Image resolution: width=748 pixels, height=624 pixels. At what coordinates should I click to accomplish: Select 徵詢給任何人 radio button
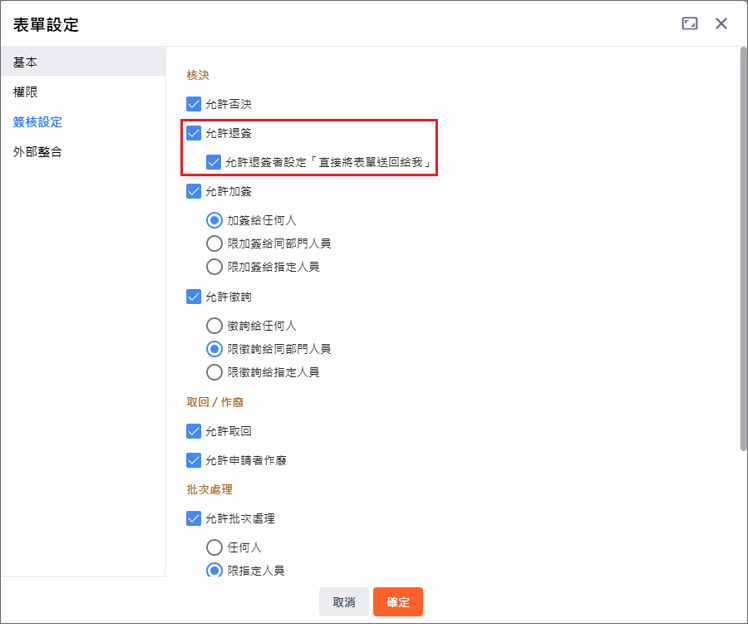(214, 325)
